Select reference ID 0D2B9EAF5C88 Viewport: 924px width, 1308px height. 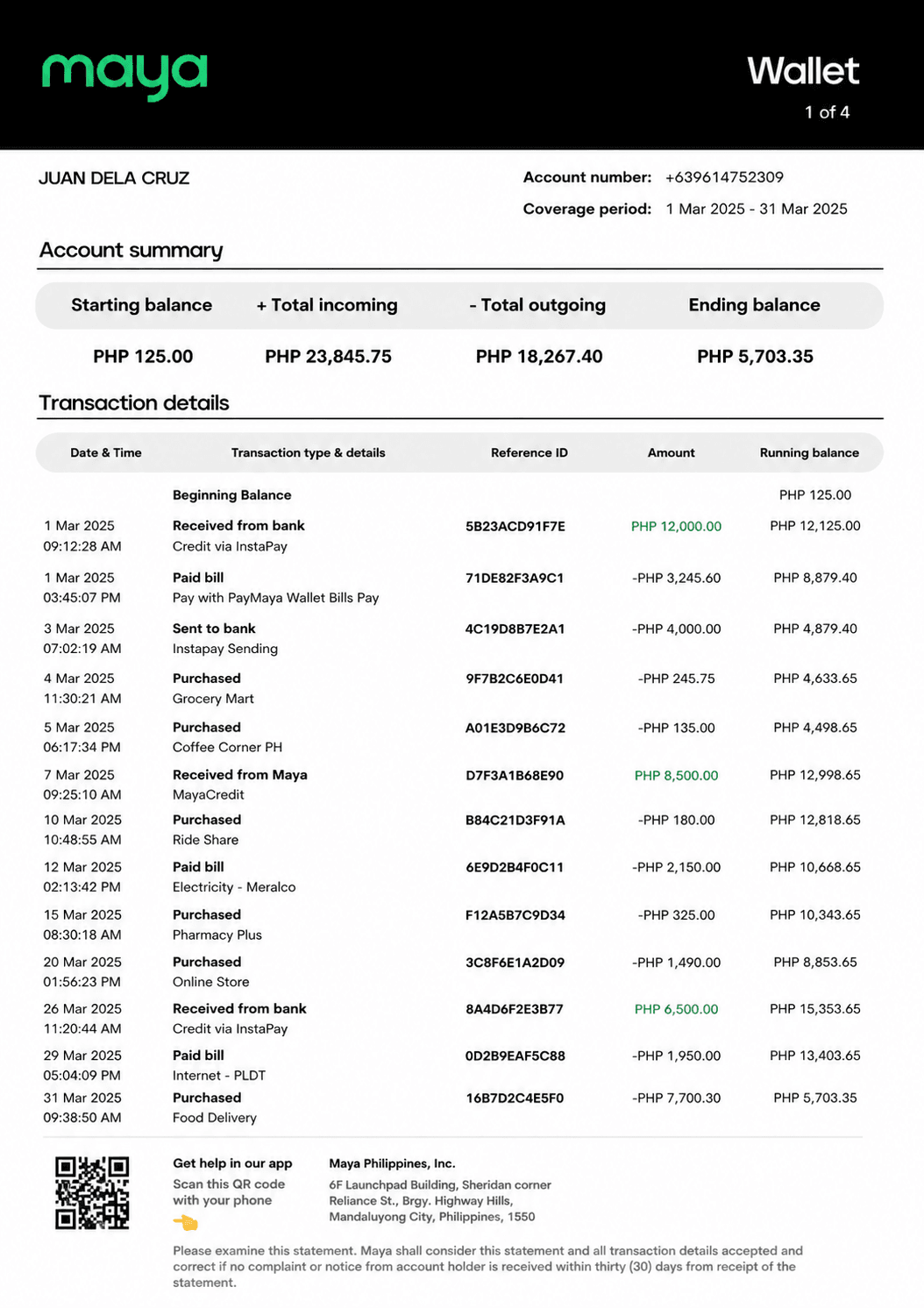(x=515, y=1056)
